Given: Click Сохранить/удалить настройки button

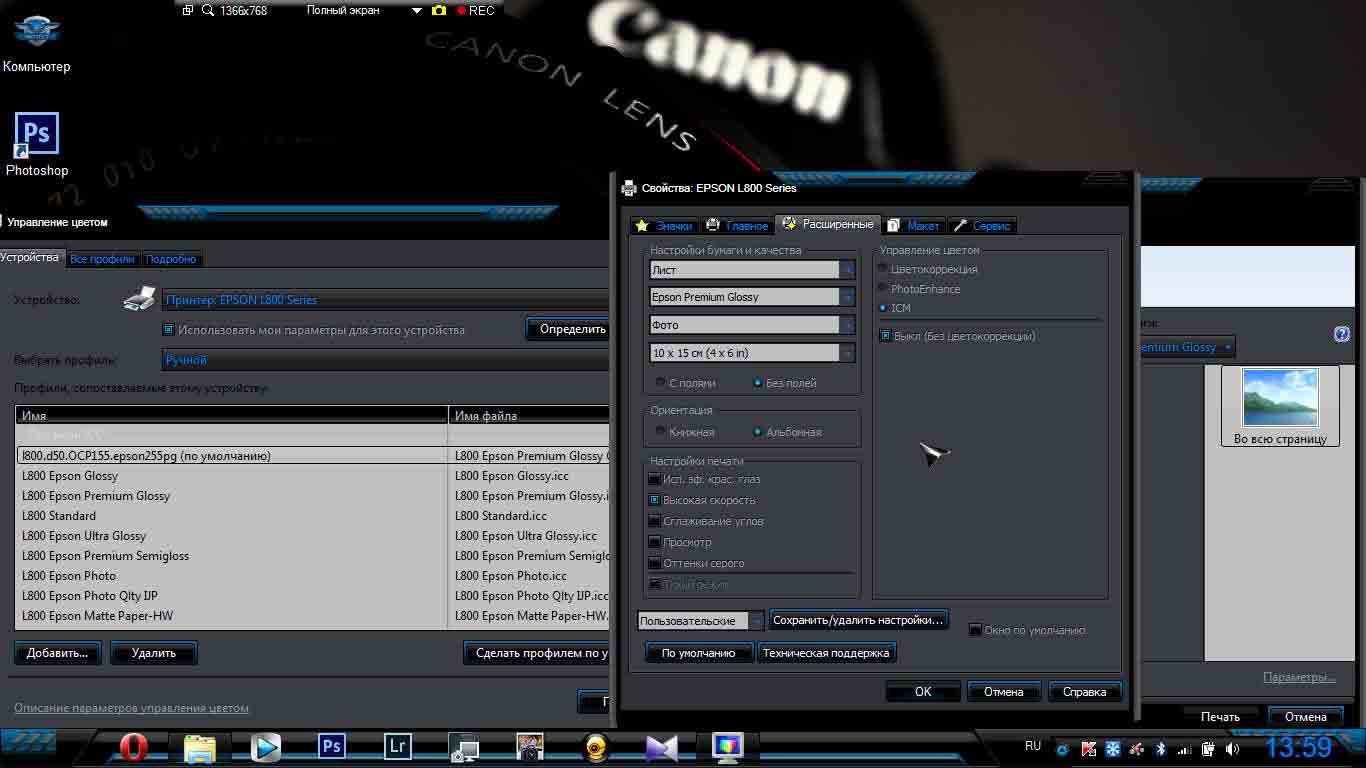Looking at the screenshot, I should pyautogui.click(x=858, y=620).
